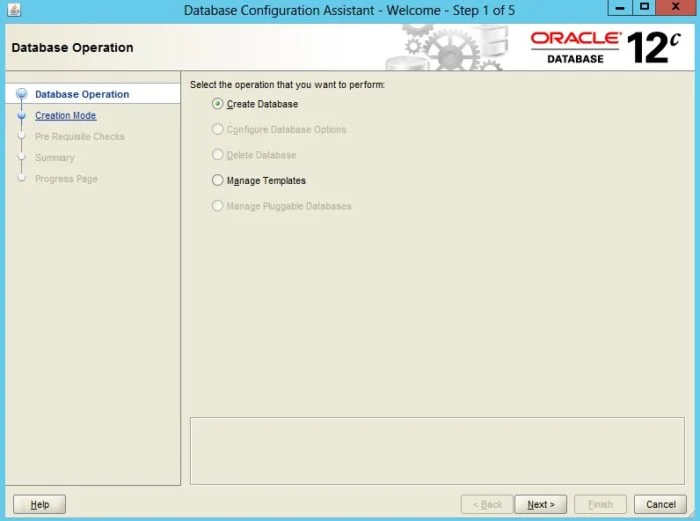Close the Database Configuration Assistant window
The width and height of the screenshot is (700, 521).
(676, 8)
